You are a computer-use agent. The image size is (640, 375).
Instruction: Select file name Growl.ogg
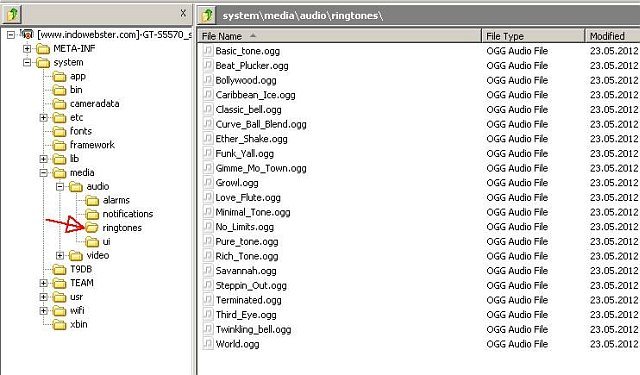[x=237, y=183]
